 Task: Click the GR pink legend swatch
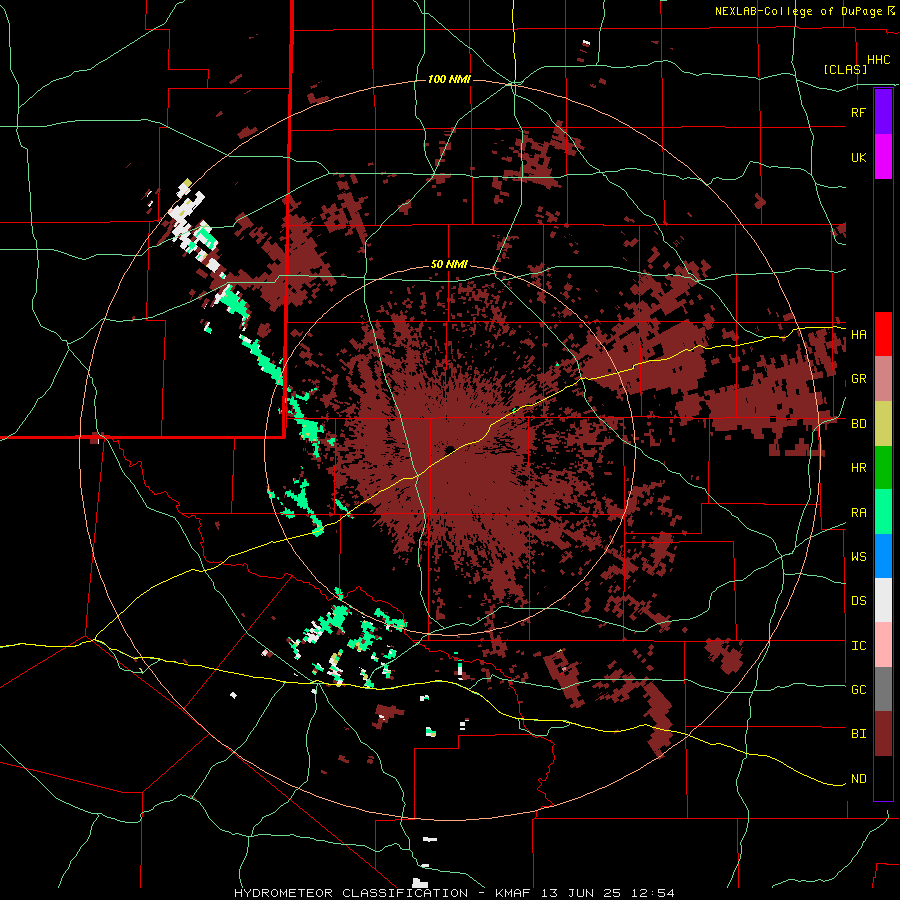[x=883, y=379]
